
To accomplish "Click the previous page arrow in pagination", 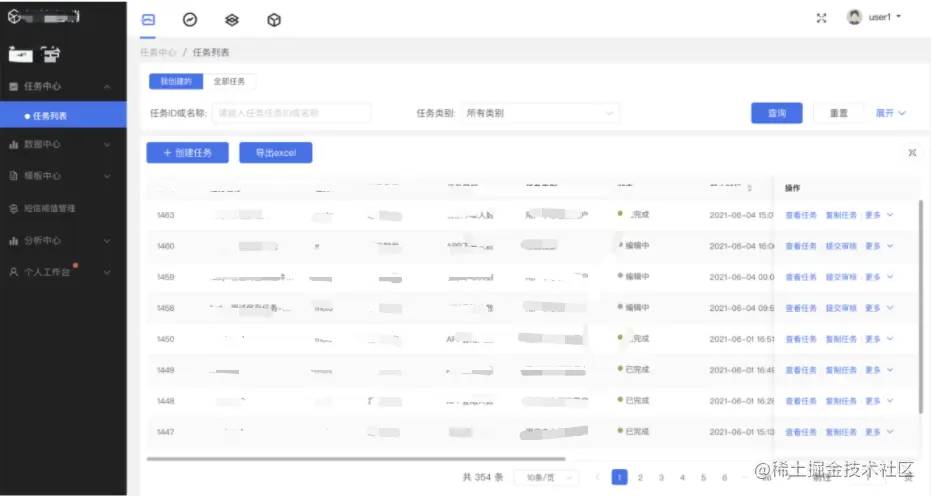I will click(x=597, y=477).
